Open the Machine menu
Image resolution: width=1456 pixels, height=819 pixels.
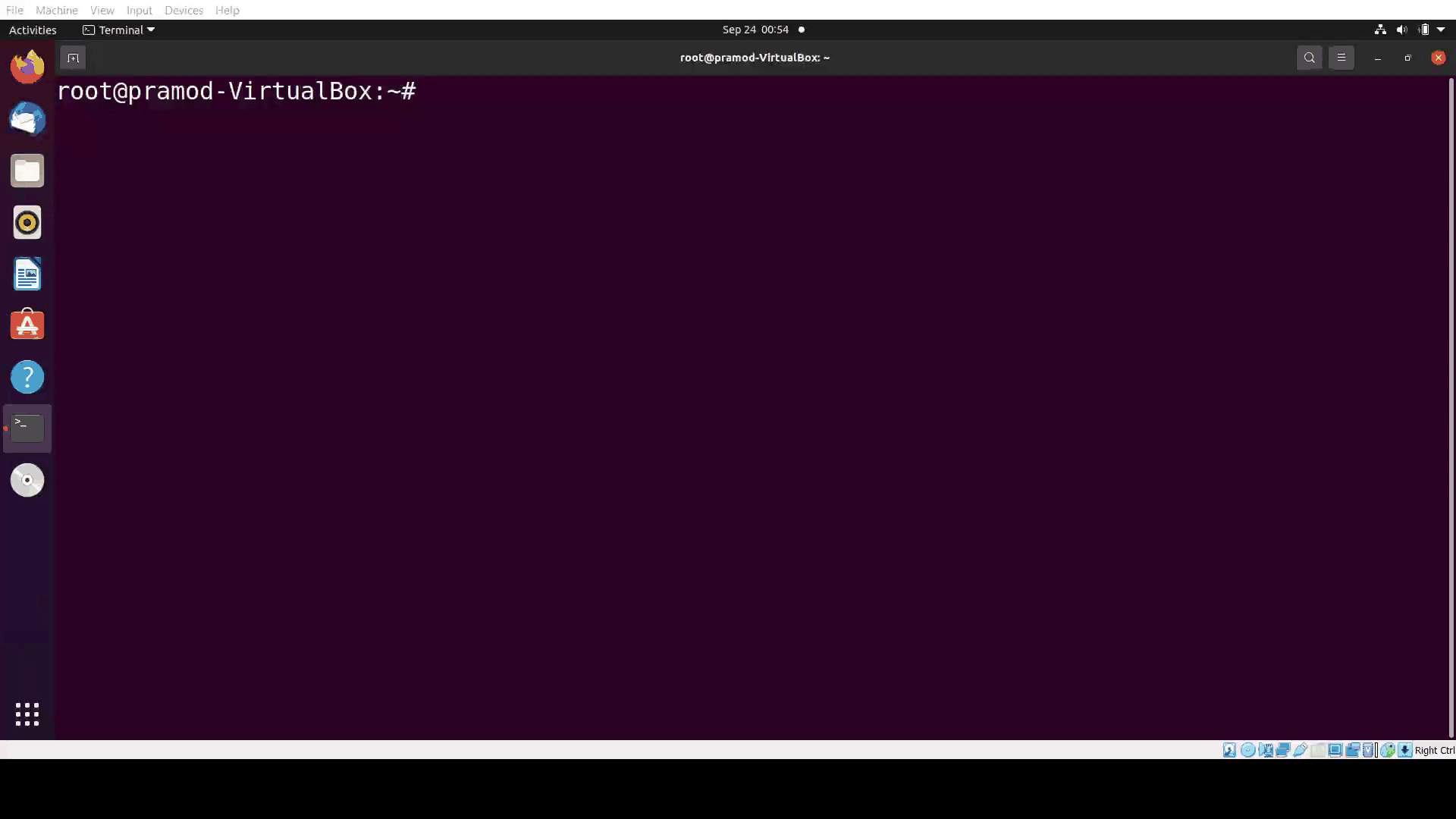pyautogui.click(x=56, y=10)
